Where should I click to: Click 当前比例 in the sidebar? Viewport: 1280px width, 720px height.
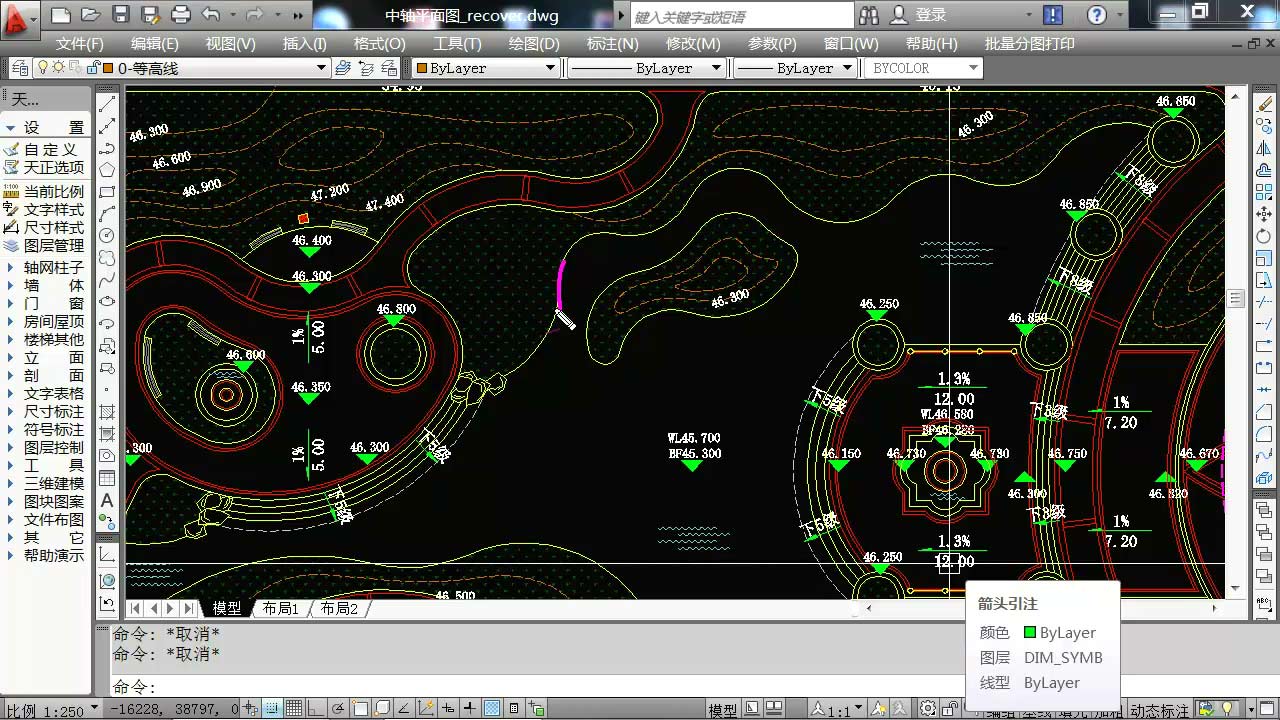pos(54,191)
